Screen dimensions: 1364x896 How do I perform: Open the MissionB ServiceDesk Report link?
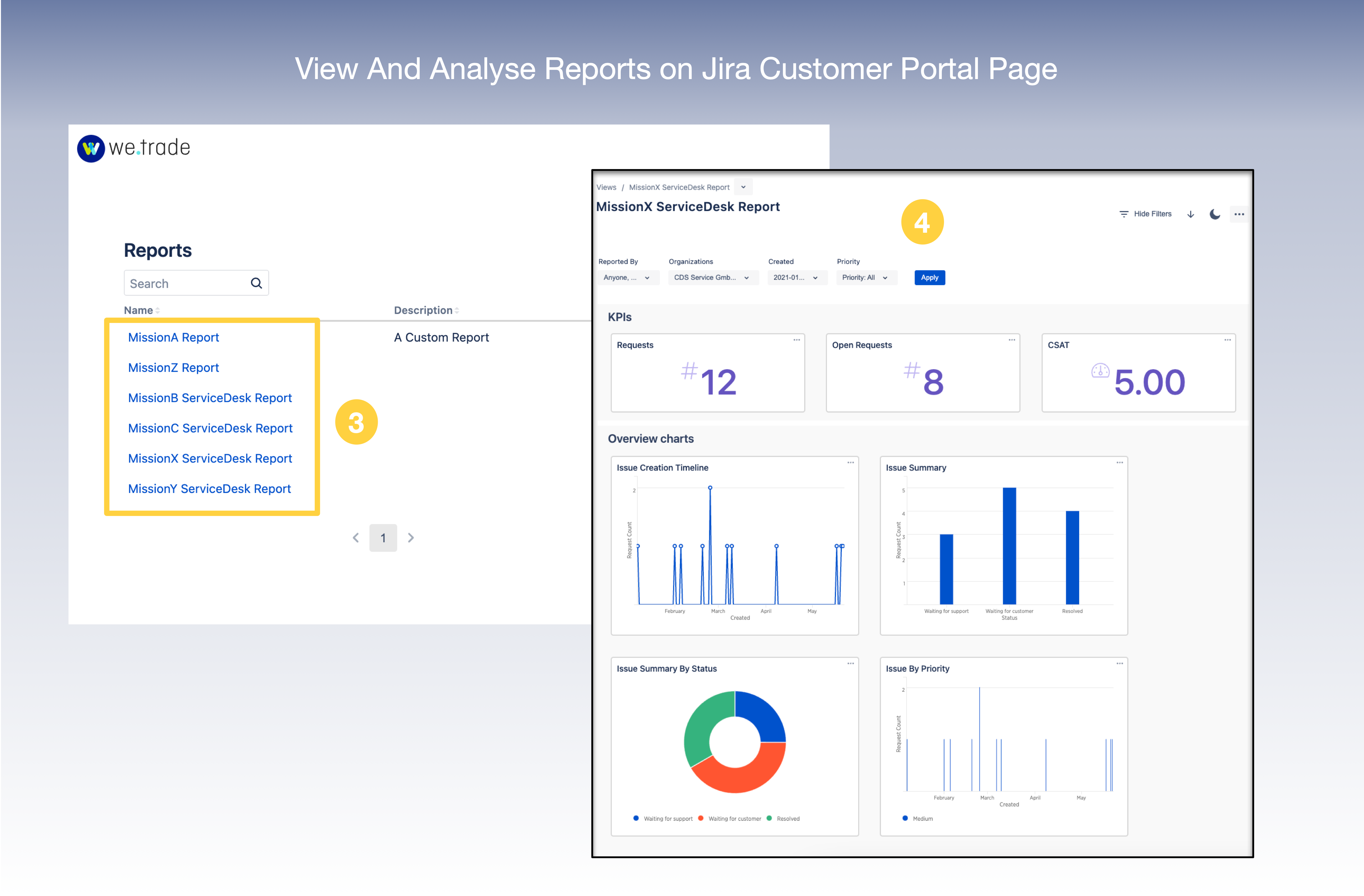[x=210, y=398]
